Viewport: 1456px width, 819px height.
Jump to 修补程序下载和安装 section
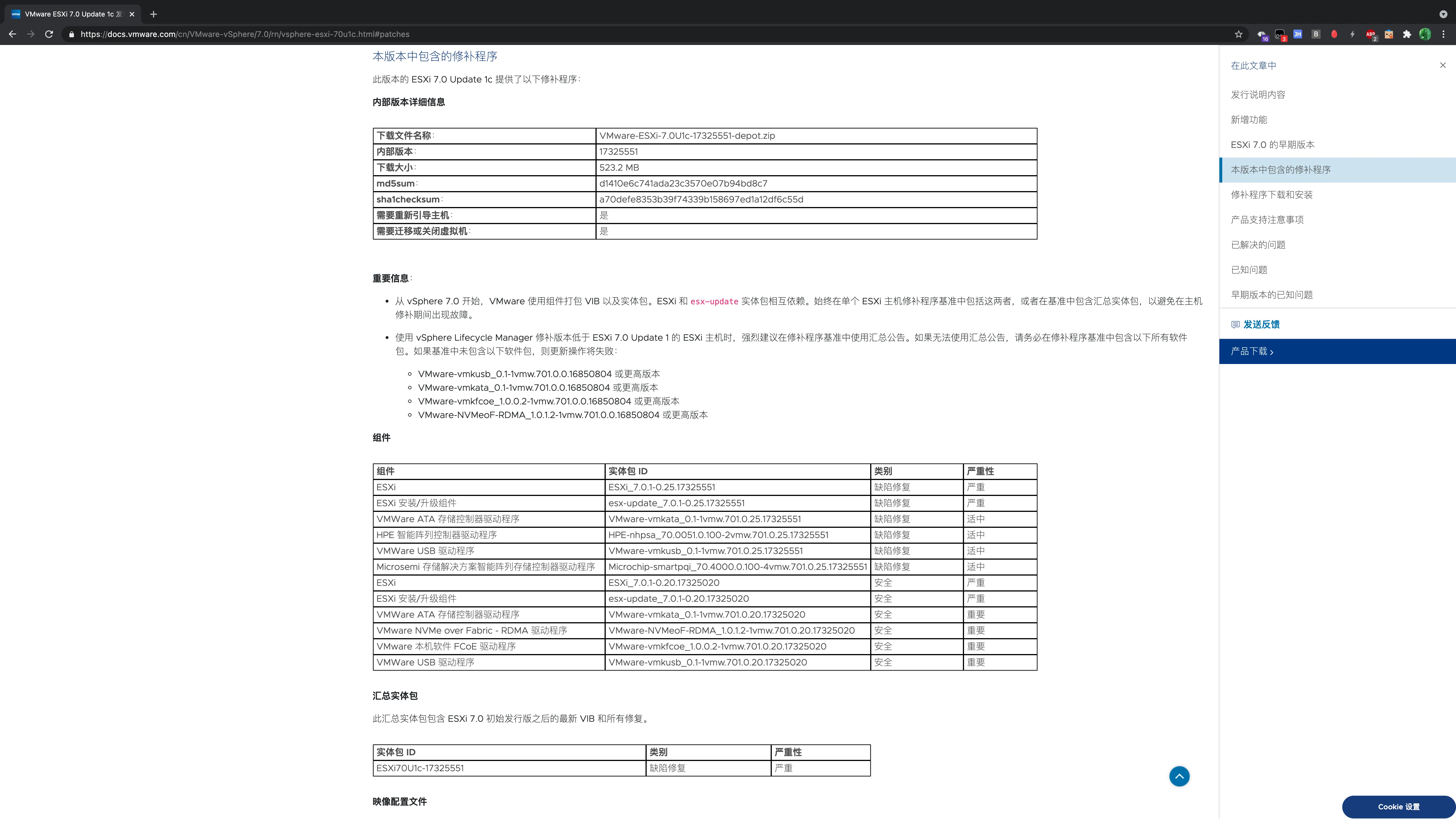(x=1271, y=195)
